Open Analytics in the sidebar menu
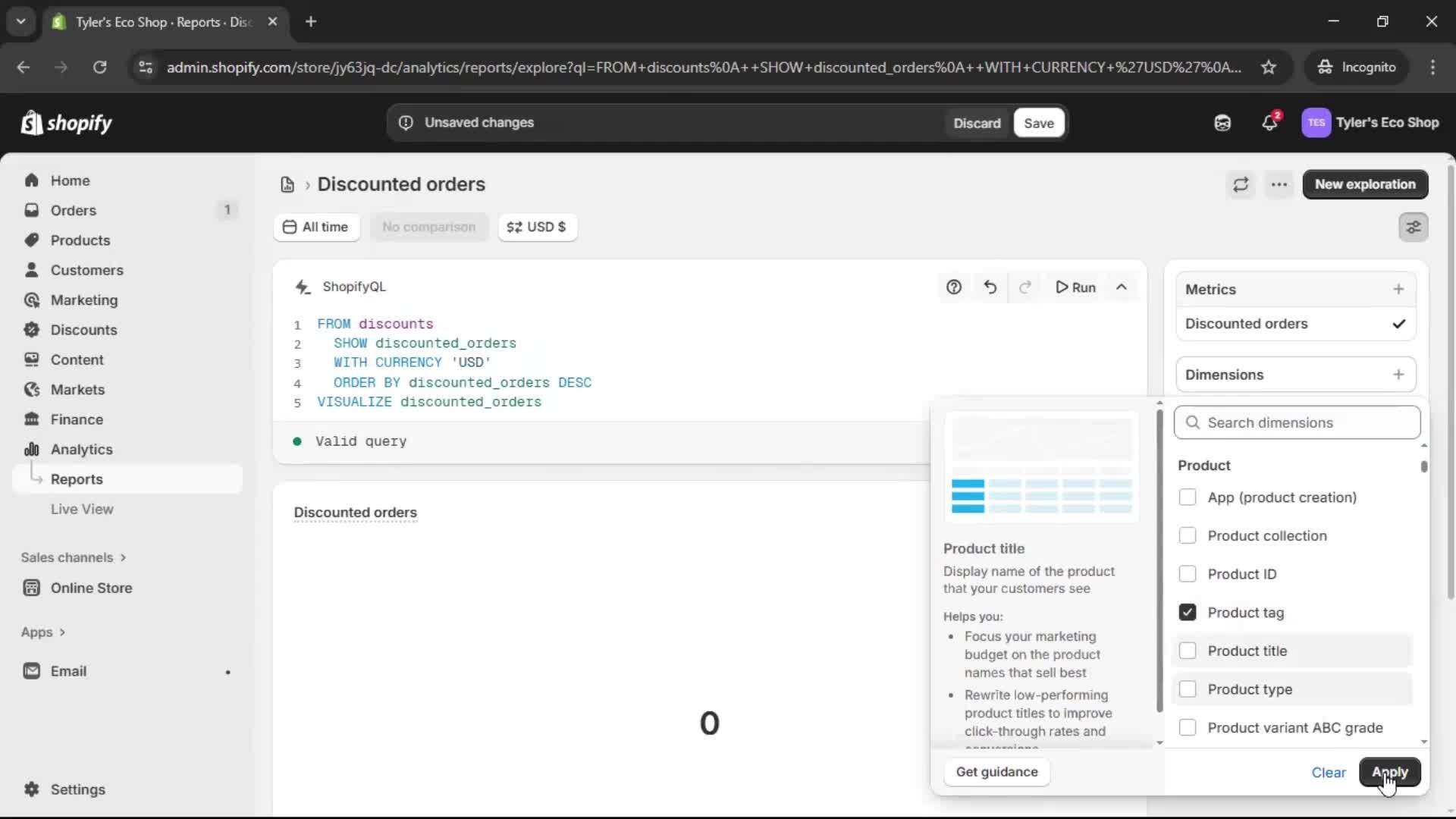The image size is (1456, 819). 81,449
